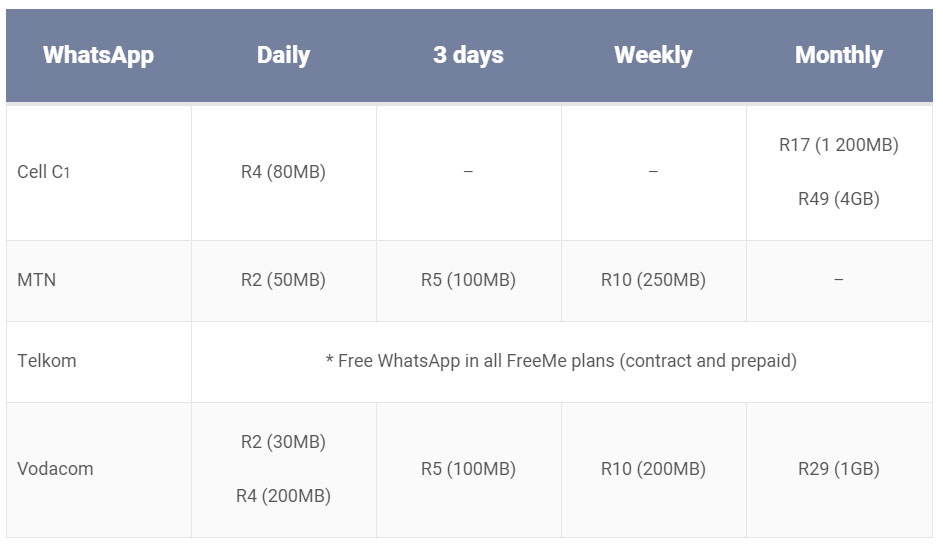Screen dimensions: 943x545
Task: Select MTN's R2 (50MB) daily bundle
Action: pyautogui.click(x=283, y=280)
